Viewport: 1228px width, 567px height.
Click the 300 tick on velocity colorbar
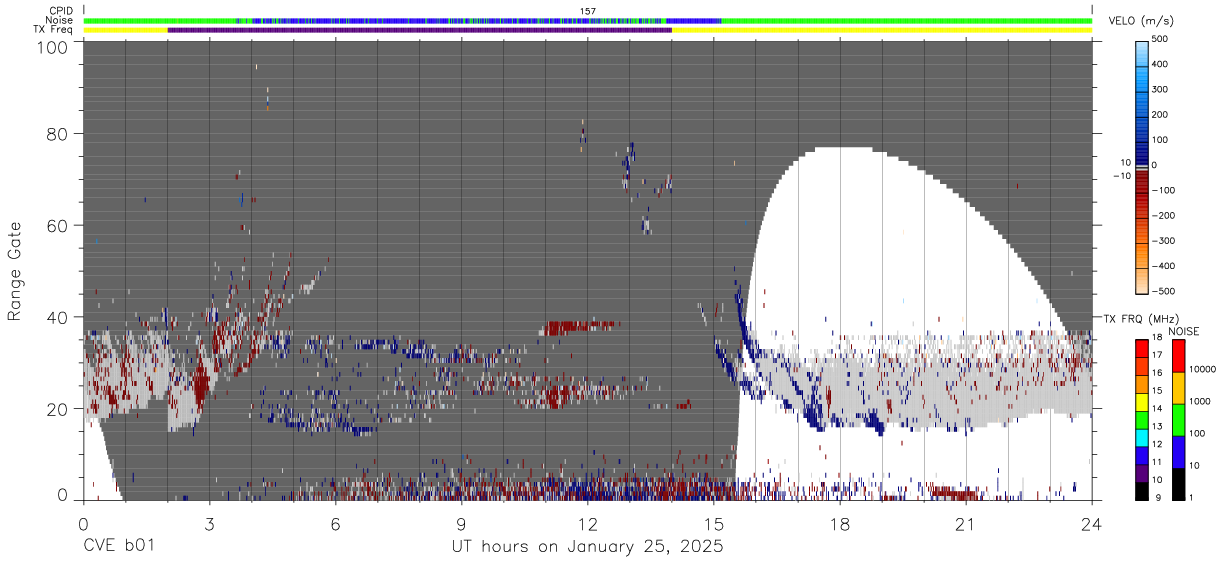[x=1160, y=89]
